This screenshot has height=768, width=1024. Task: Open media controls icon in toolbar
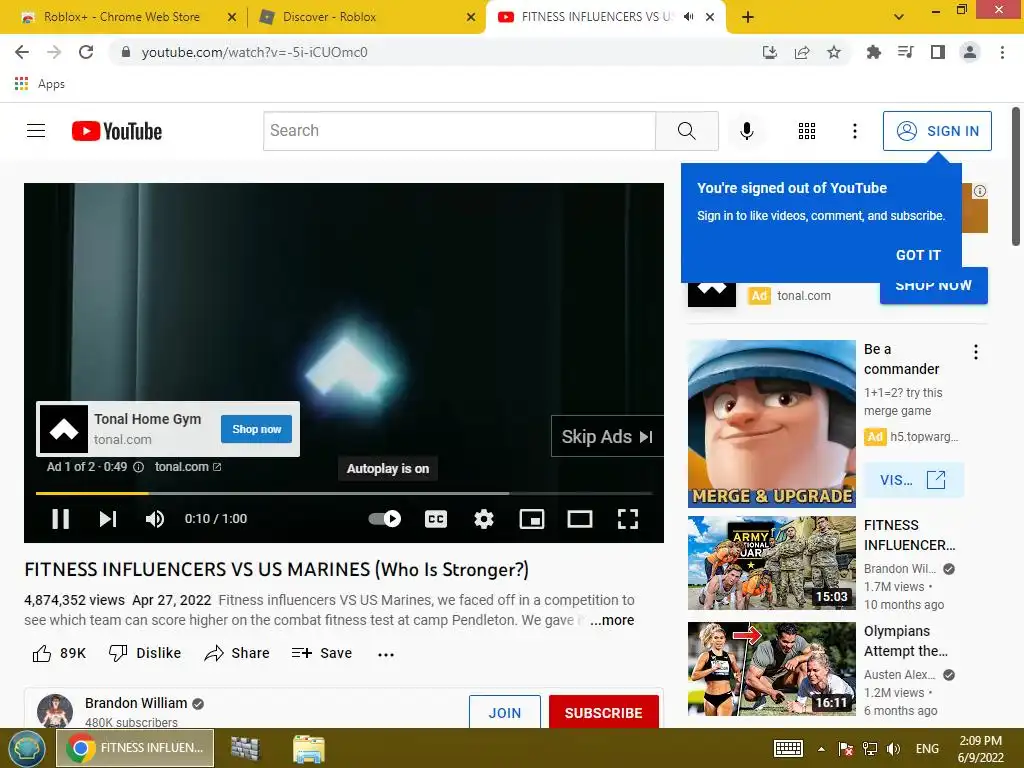(906, 52)
